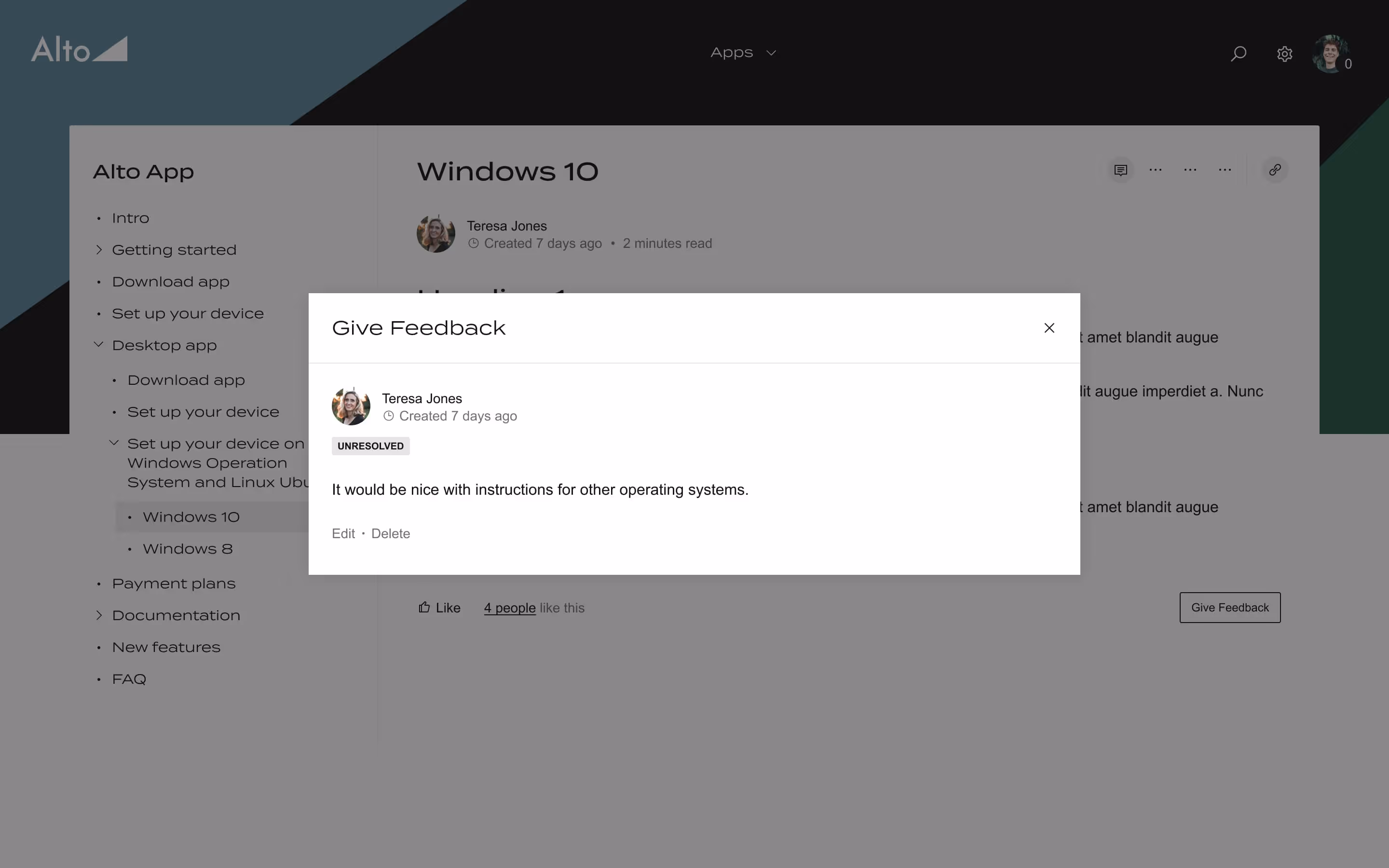Click the Alto logo
The image size is (1389, 868).
click(79, 49)
